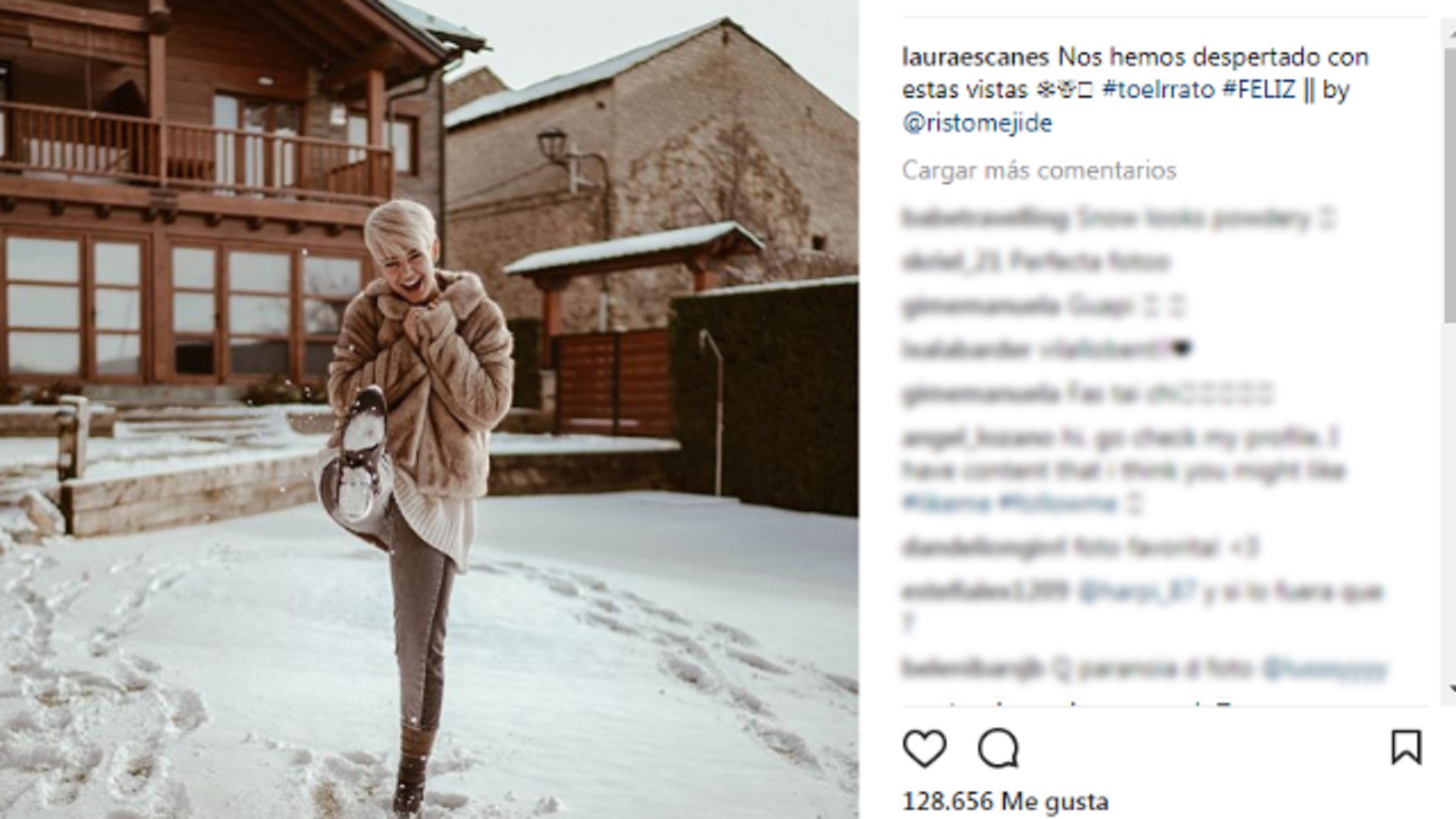
Task: Open the #FELIZ hashtag
Action: (1258, 89)
